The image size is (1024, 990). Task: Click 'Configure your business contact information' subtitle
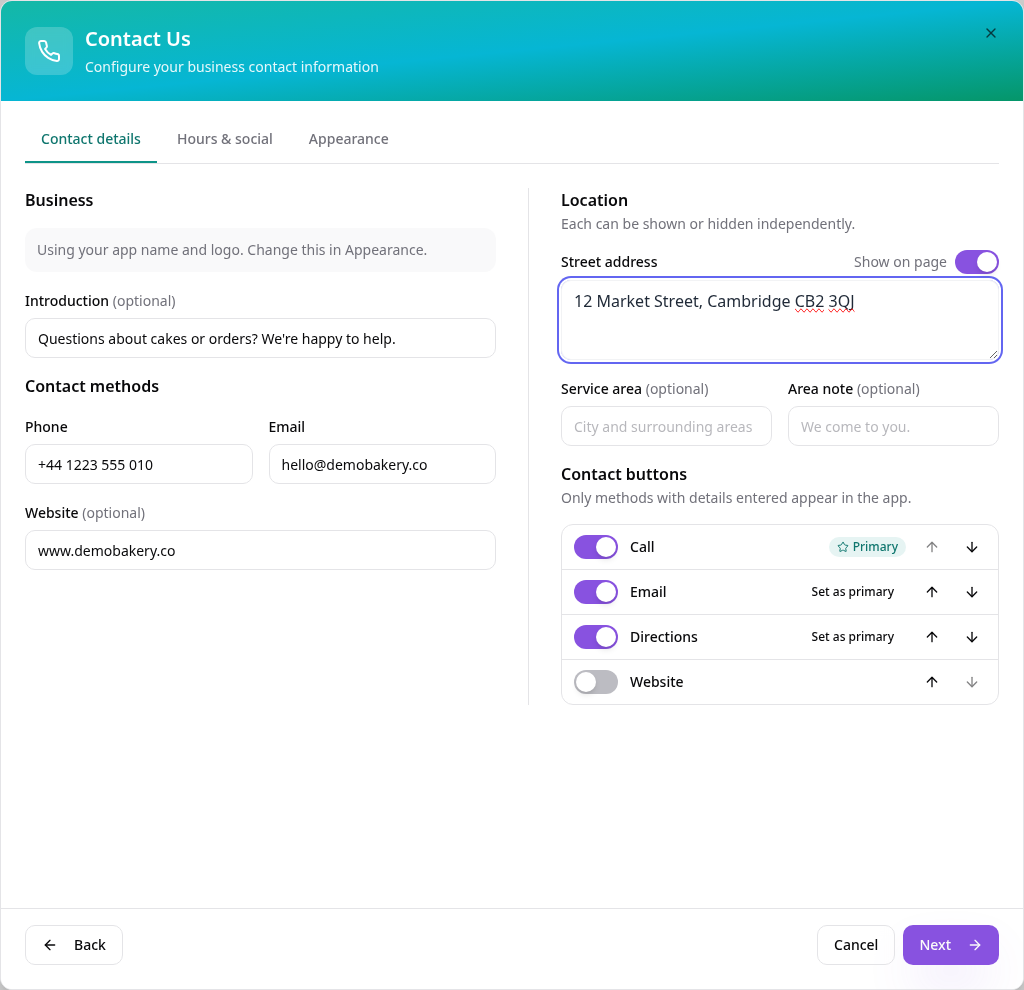coord(232,67)
